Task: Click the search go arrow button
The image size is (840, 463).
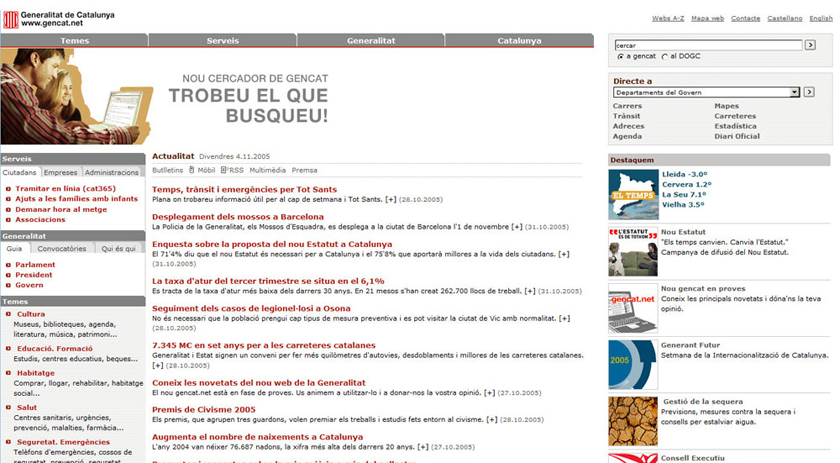Action: pos(810,45)
